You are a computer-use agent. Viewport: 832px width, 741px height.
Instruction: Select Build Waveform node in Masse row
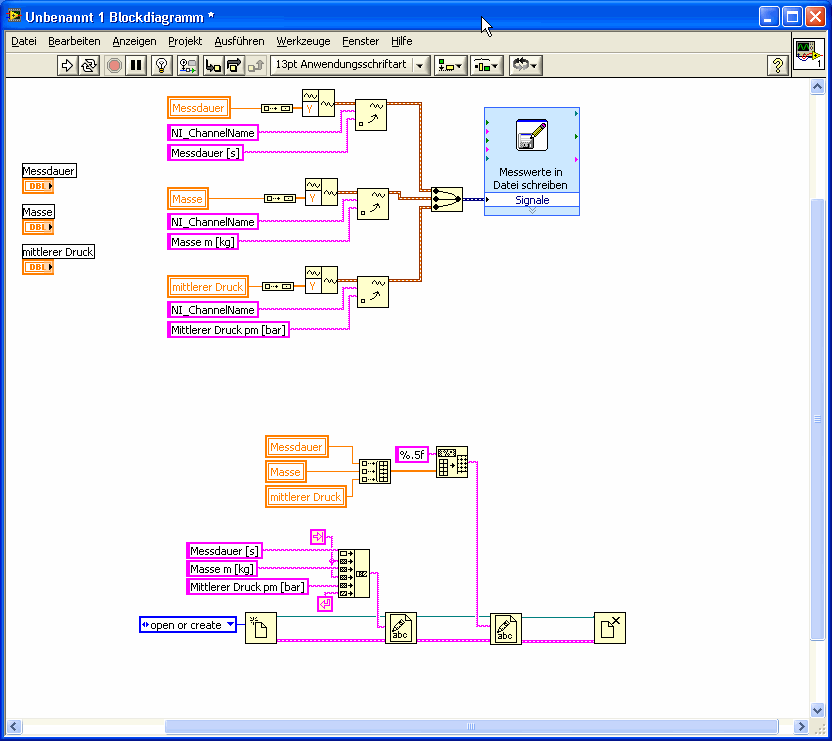click(322, 192)
